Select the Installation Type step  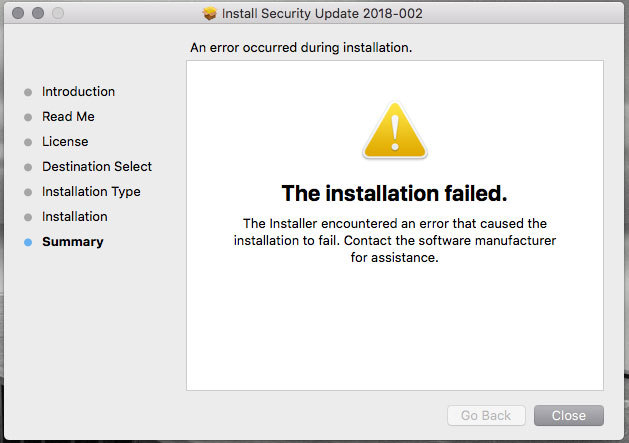coord(91,192)
